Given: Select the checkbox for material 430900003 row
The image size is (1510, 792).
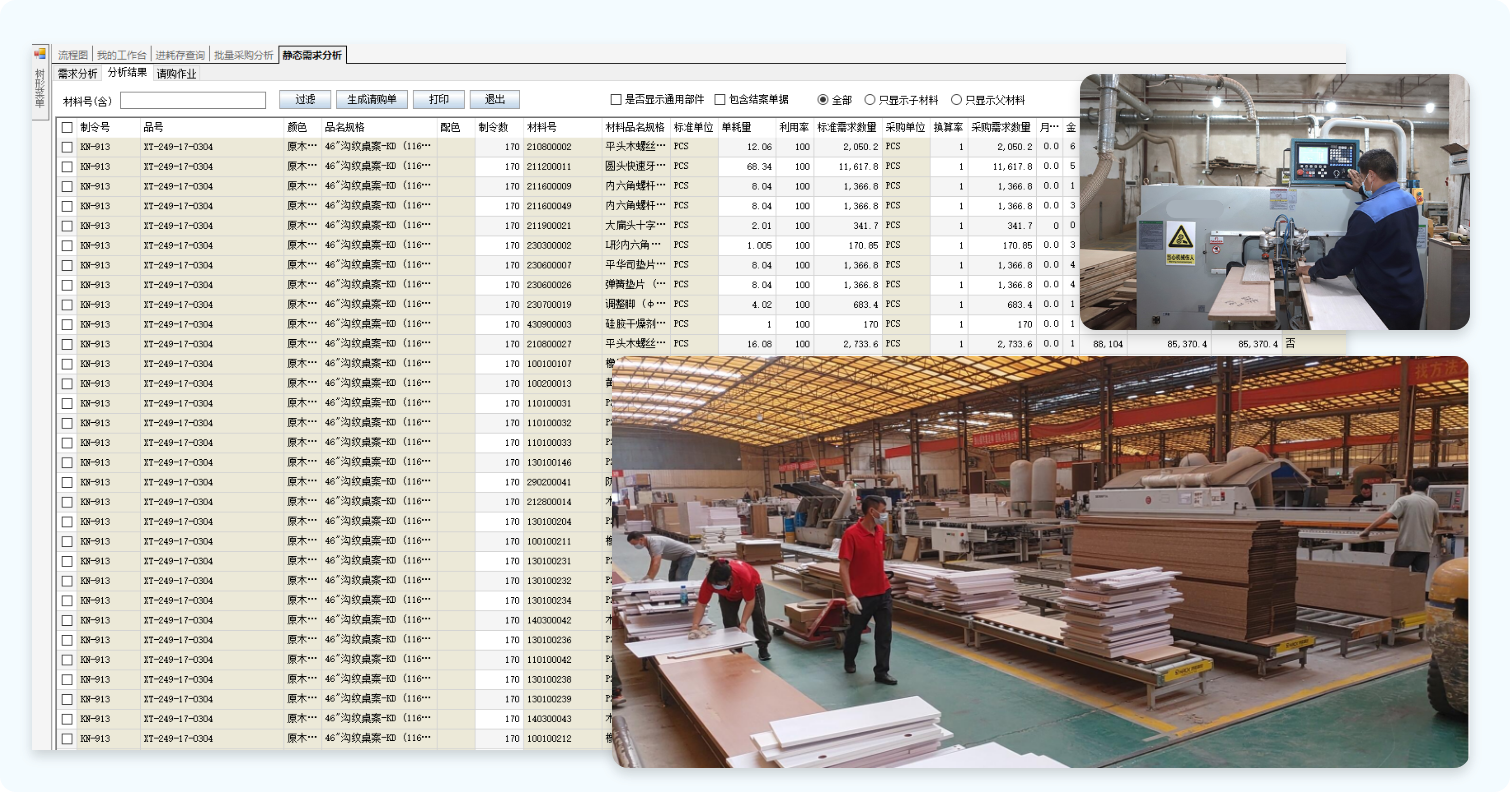Looking at the screenshot, I should click(67, 325).
